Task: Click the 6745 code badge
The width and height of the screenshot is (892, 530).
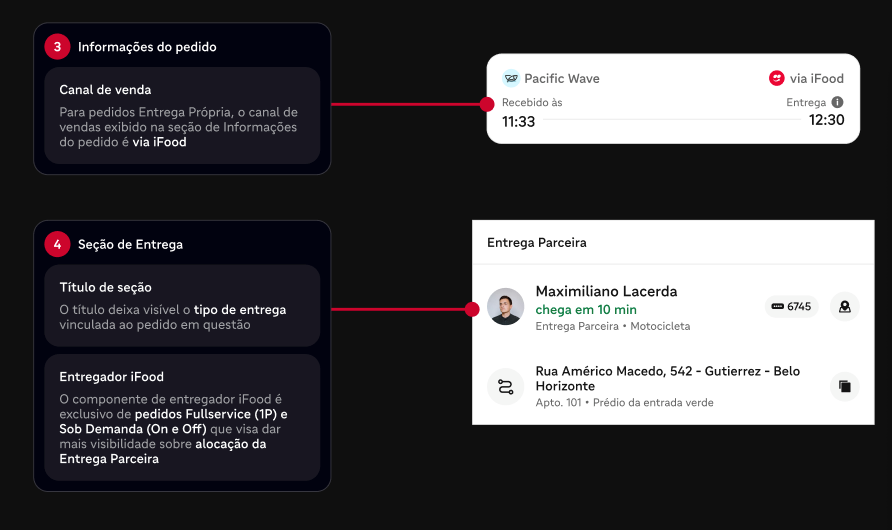Action: [x=791, y=307]
